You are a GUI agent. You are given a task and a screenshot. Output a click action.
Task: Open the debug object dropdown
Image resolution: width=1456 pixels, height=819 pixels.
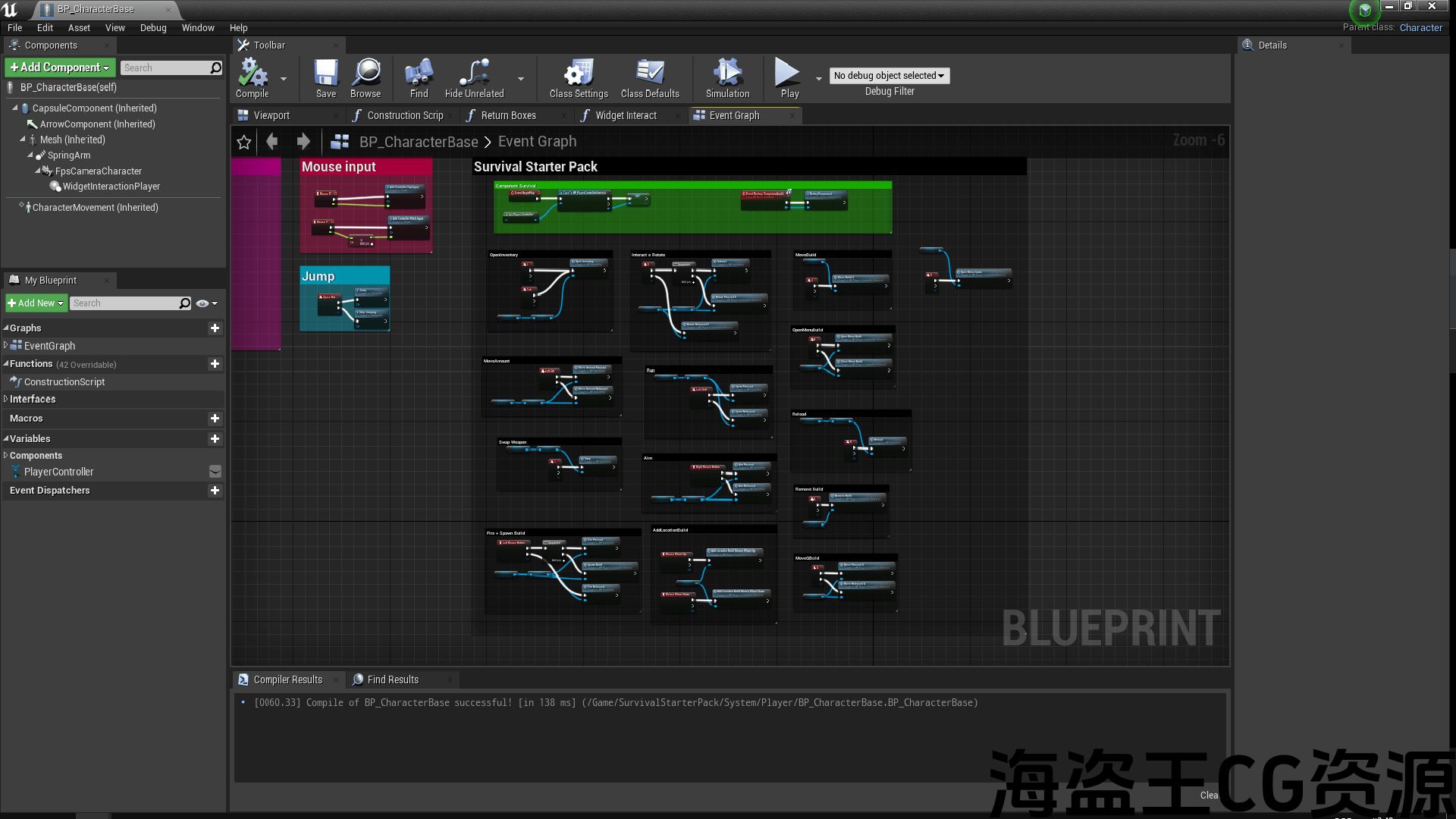pos(889,76)
